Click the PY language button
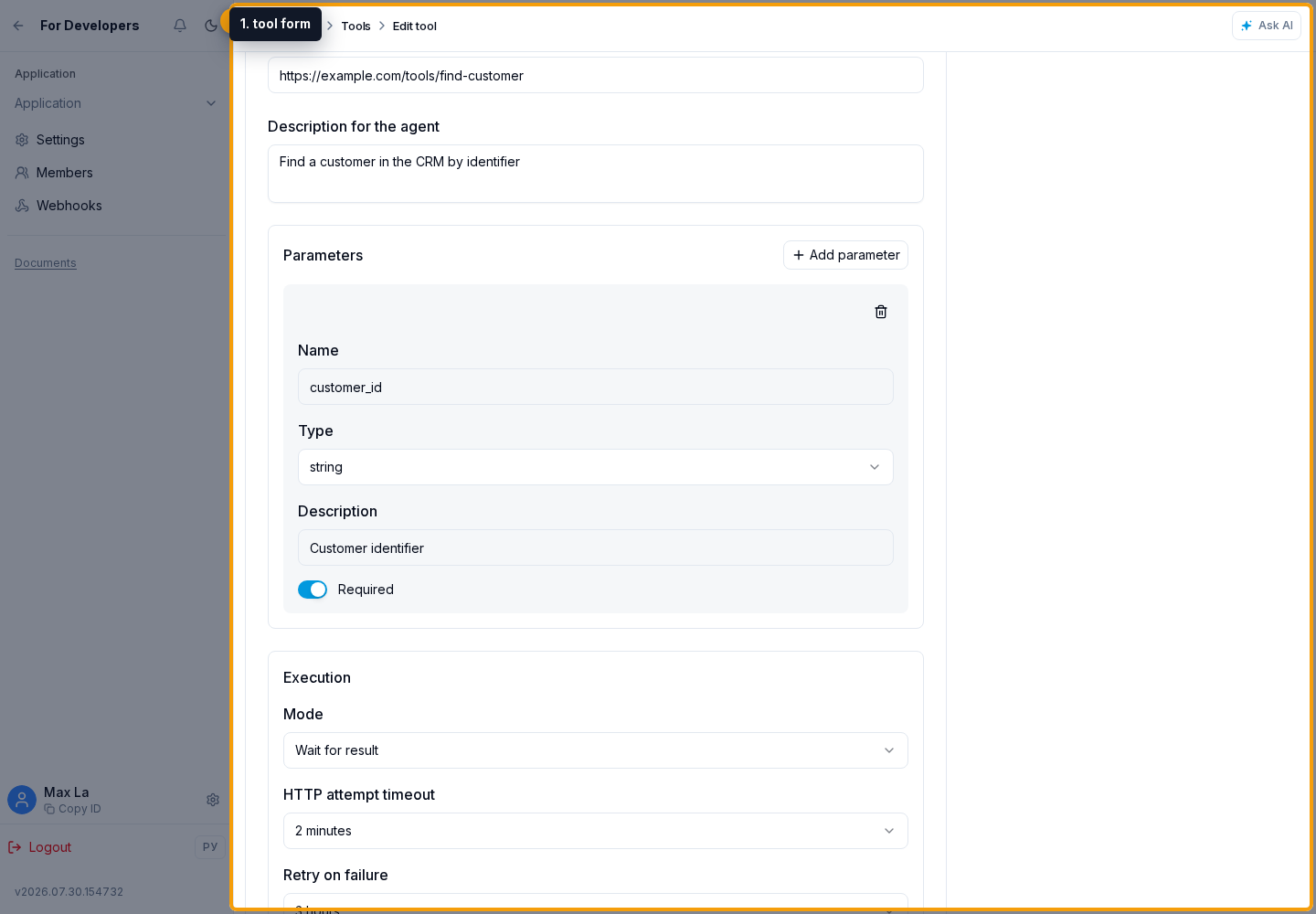This screenshot has height=914, width=1316. [x=210, y=847]
